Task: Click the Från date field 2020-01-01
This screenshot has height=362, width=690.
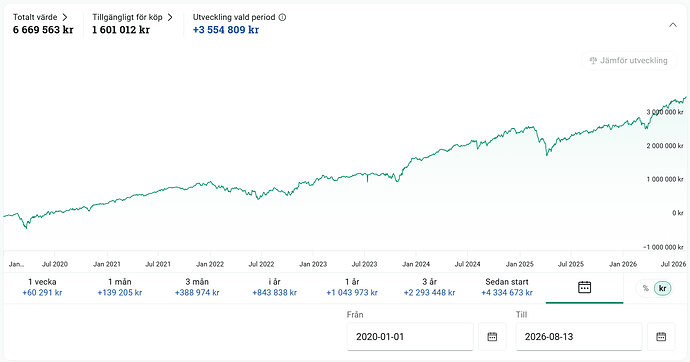Action: pos(410,337)
